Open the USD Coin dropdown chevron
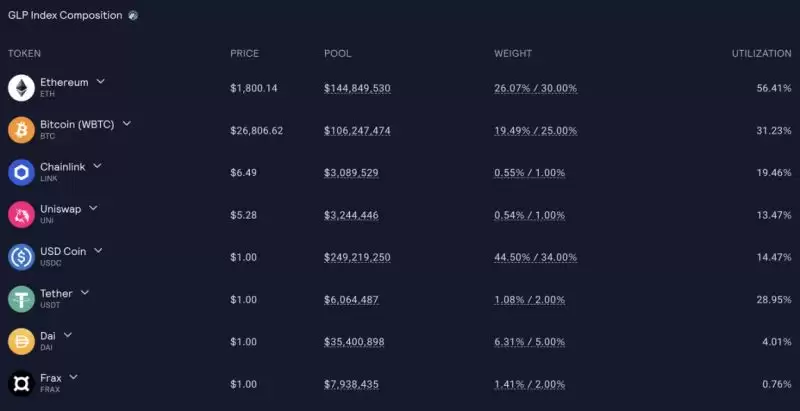The image size is (800, 411). click(x=98, y=250)
